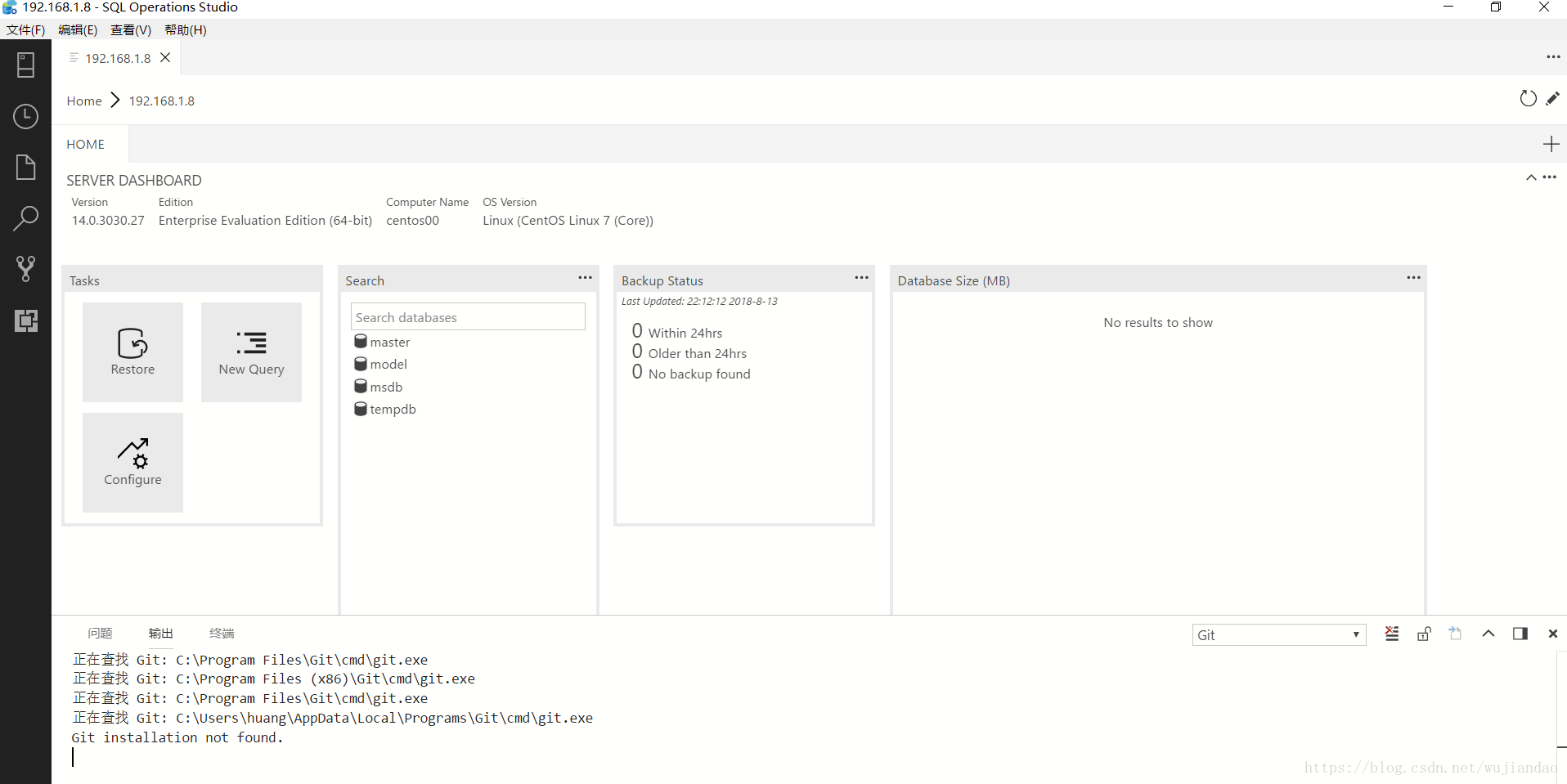Edit dashboard using the pencil icon
1567x784 pixels.
(x=1552, y=99)
